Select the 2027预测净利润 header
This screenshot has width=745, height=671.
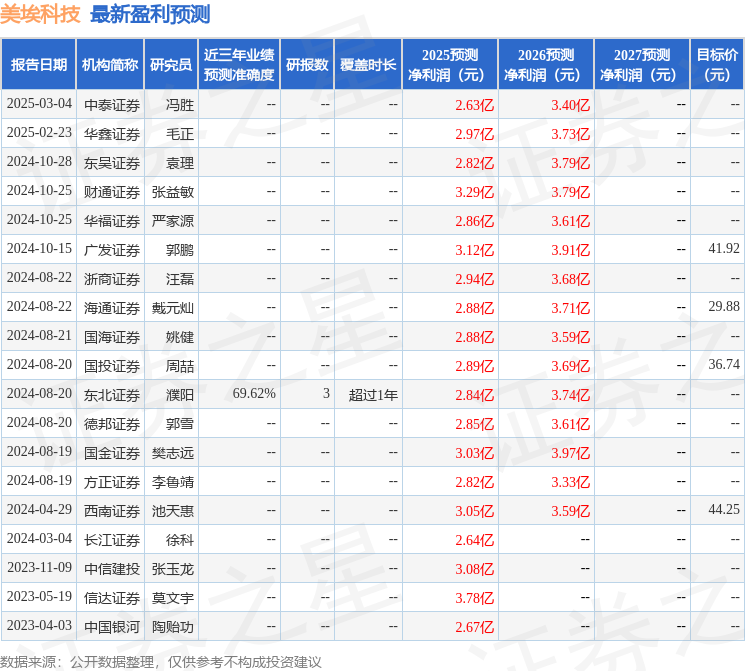click(642, 65)
